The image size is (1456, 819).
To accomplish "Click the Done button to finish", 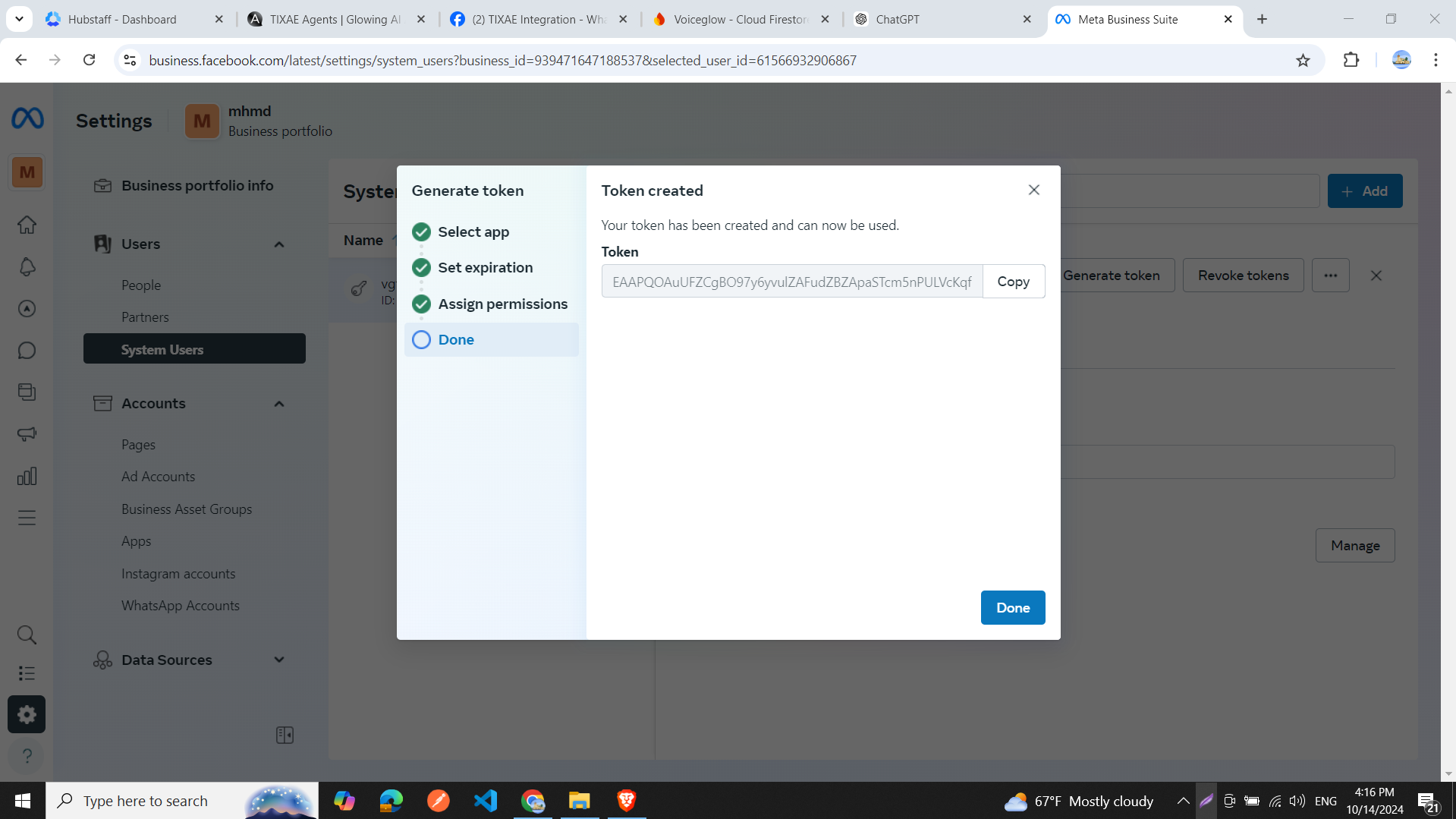I will point(1012,607).
